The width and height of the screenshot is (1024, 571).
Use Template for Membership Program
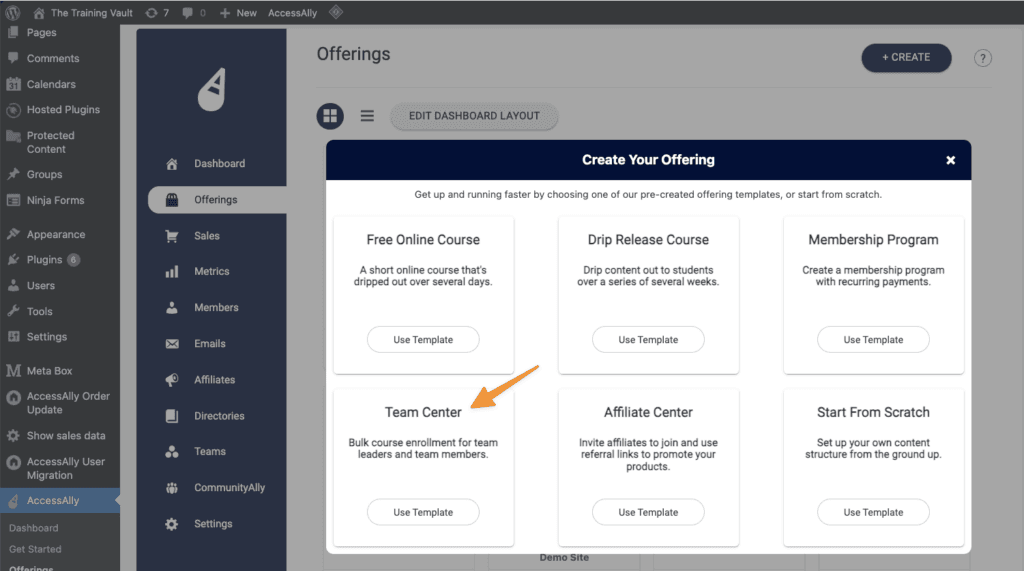(x=873, y=340)
